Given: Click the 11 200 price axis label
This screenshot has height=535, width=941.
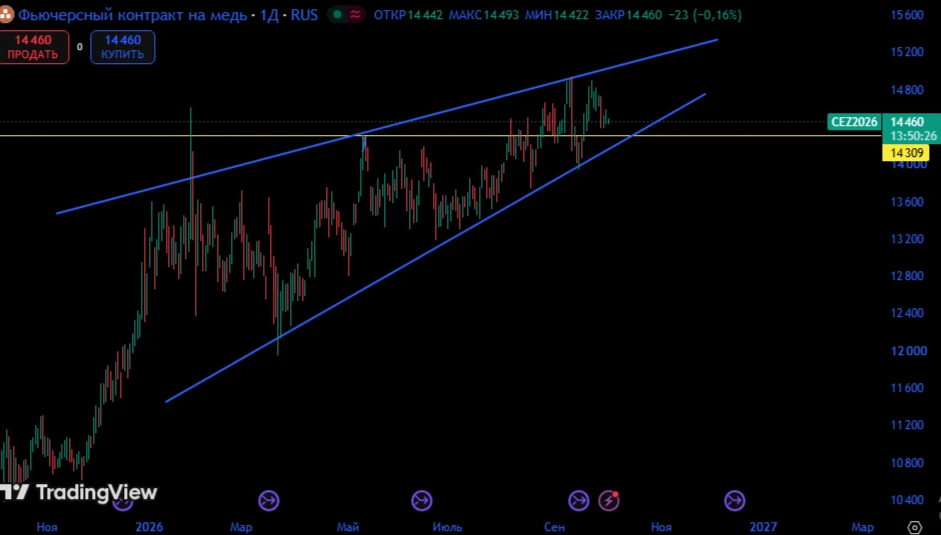Looking at the screenshot, I should click(909, 425).
